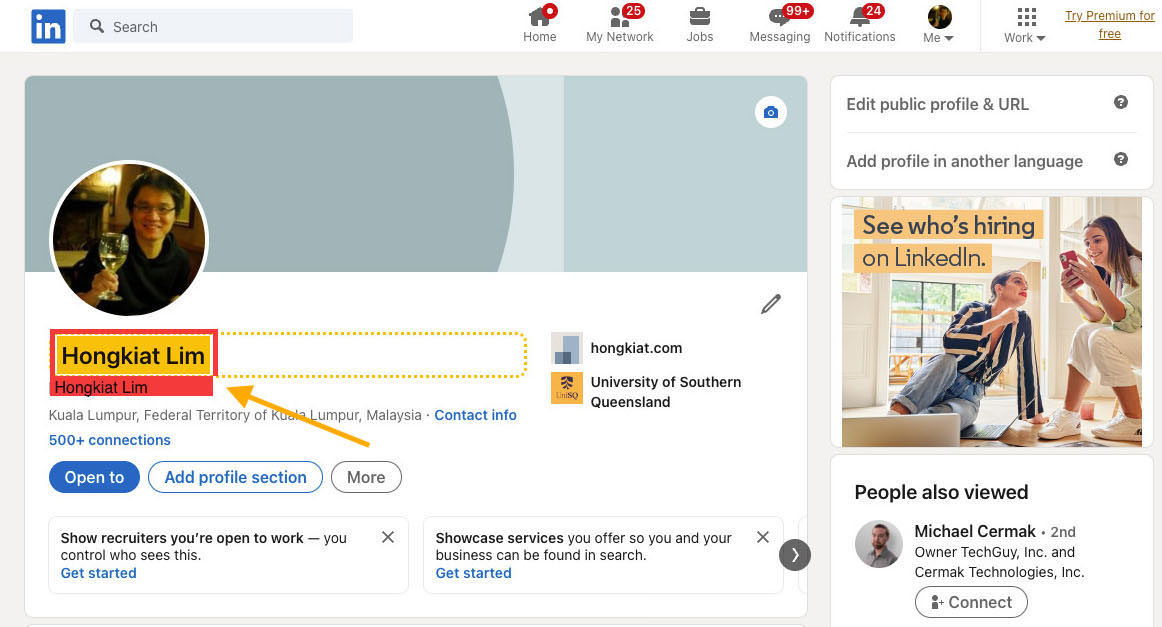
Task: Open the Messaging tab
Action: pyautogui.click(x=780, y=26)
